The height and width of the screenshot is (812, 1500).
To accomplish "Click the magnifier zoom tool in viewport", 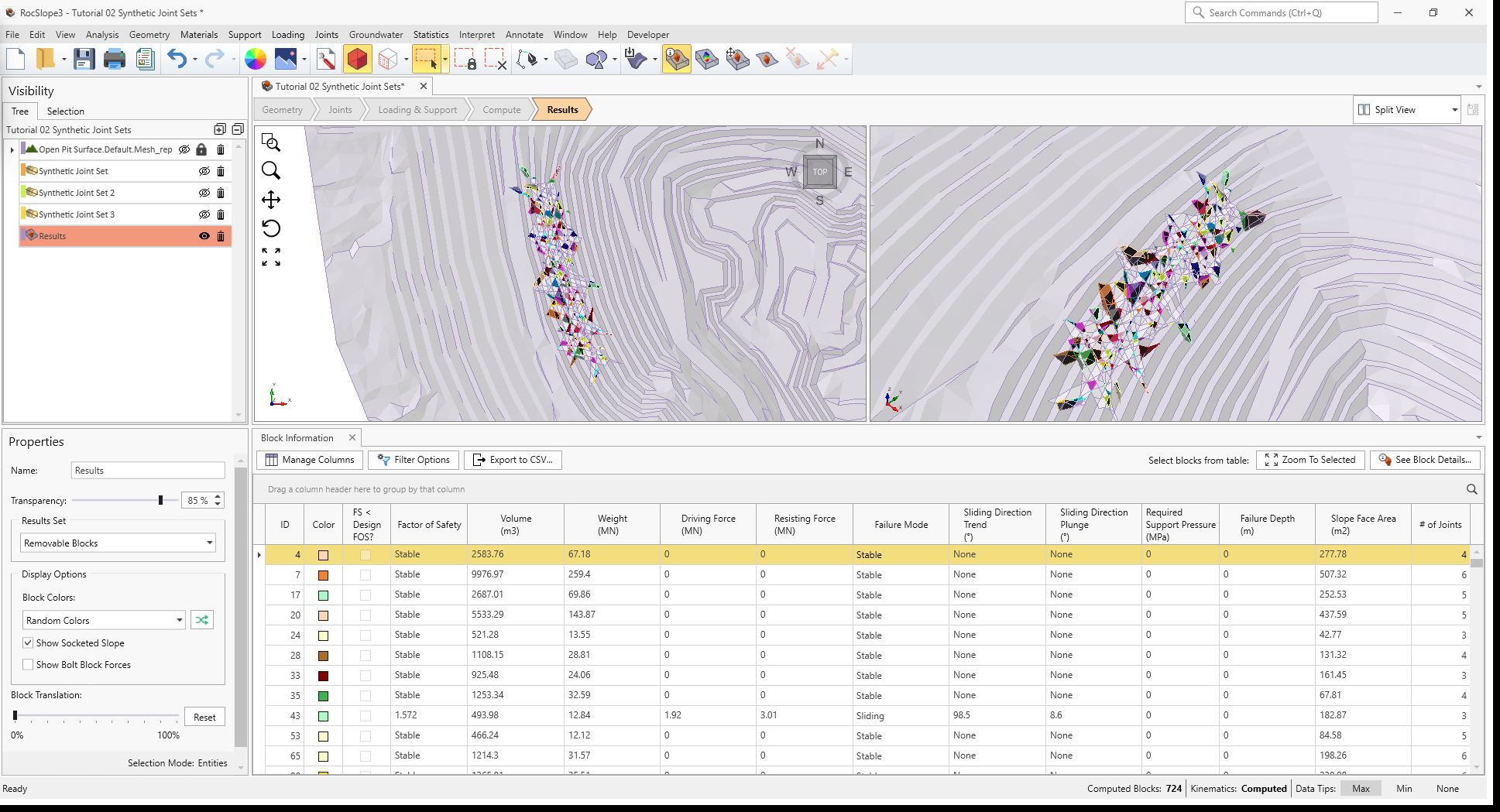I will [x=271, y=170].
